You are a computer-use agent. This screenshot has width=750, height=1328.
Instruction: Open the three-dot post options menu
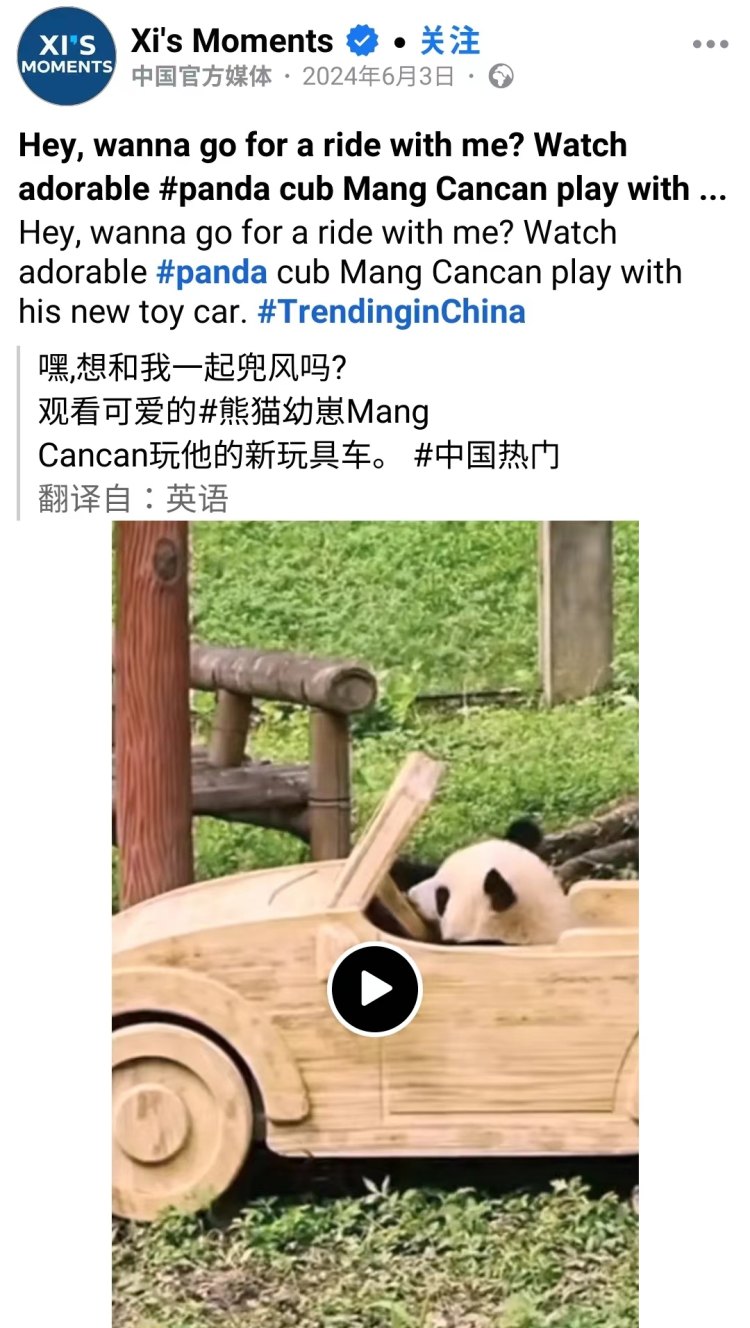click(710, 44)
